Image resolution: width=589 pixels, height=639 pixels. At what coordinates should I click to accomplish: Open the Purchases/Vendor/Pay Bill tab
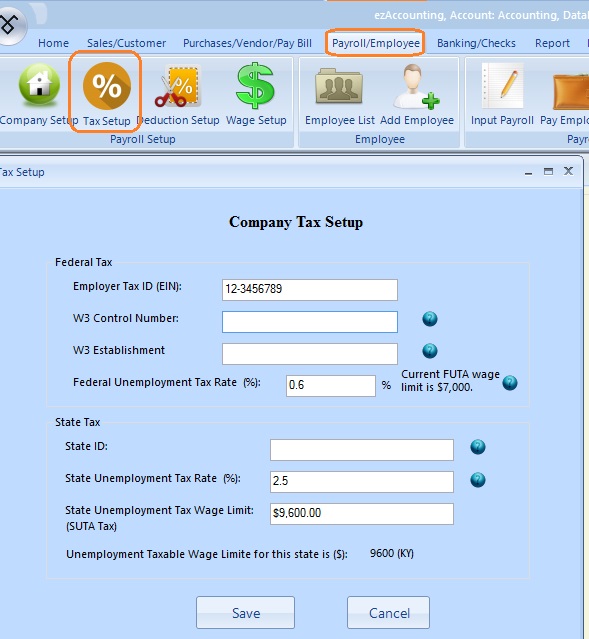pyautogui.click(x=247, y=43)
